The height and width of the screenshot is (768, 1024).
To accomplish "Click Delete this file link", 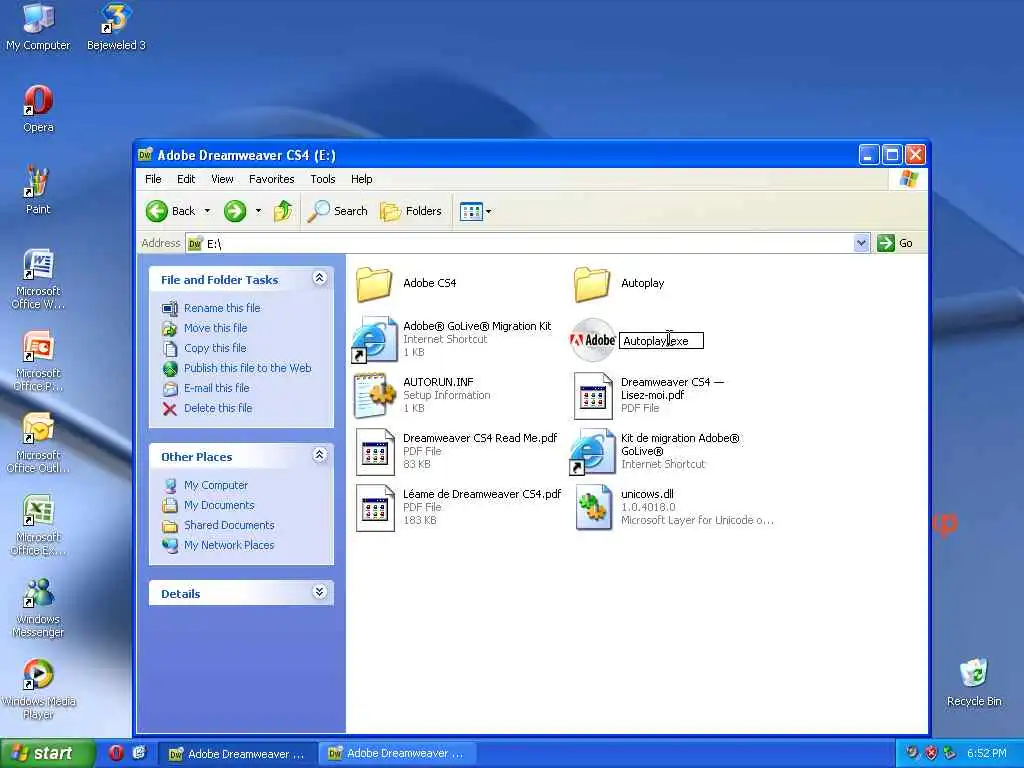I will [218, 408].
